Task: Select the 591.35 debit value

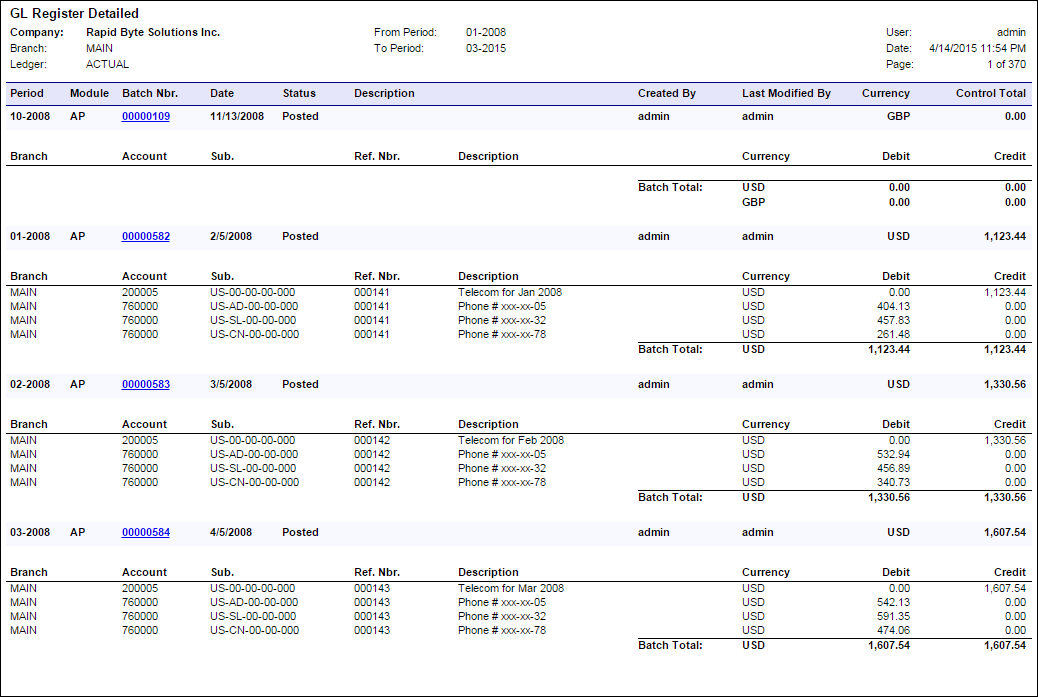Action: coord(893,616)
